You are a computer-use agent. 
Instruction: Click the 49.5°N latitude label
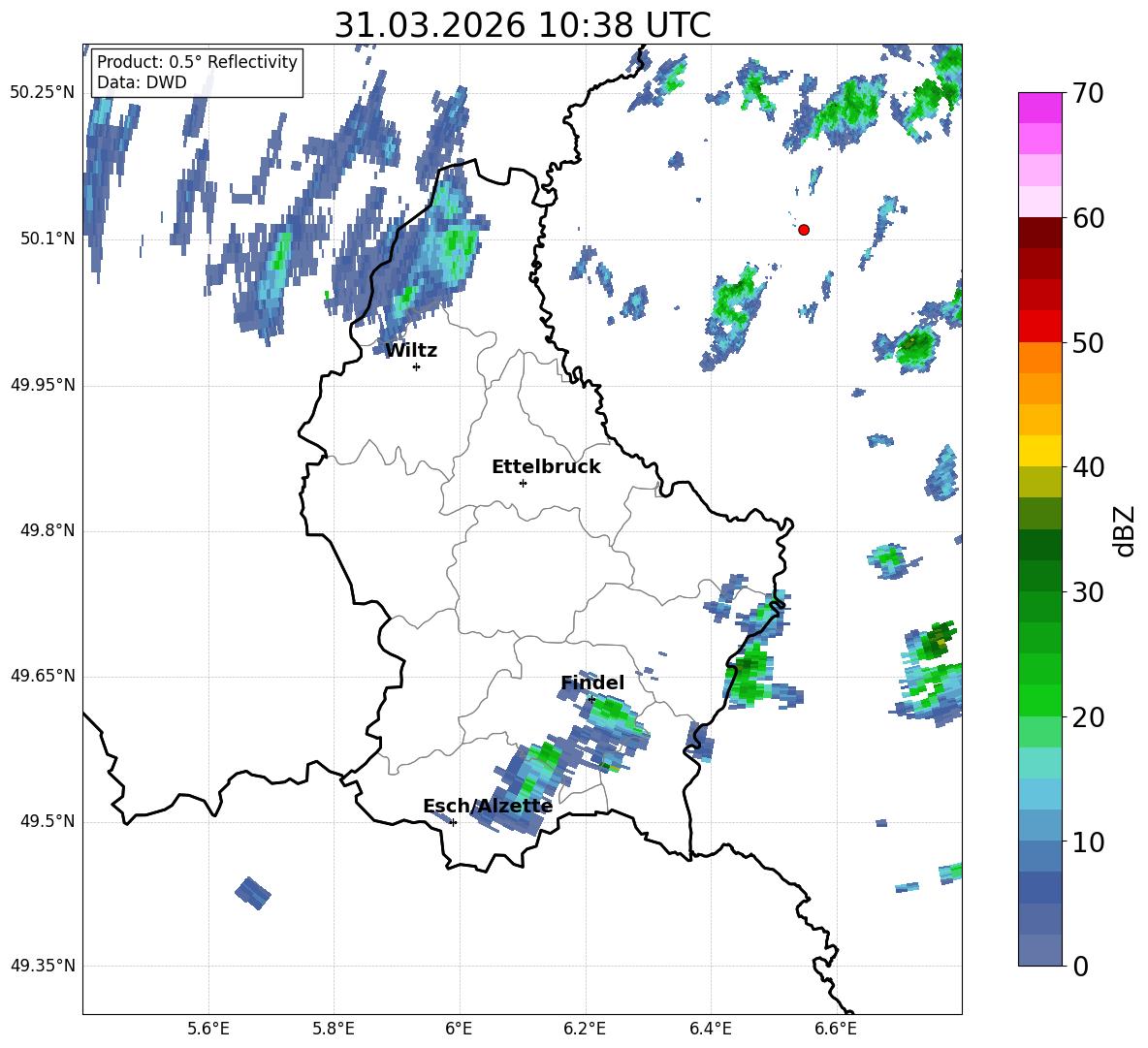[47, 821]
